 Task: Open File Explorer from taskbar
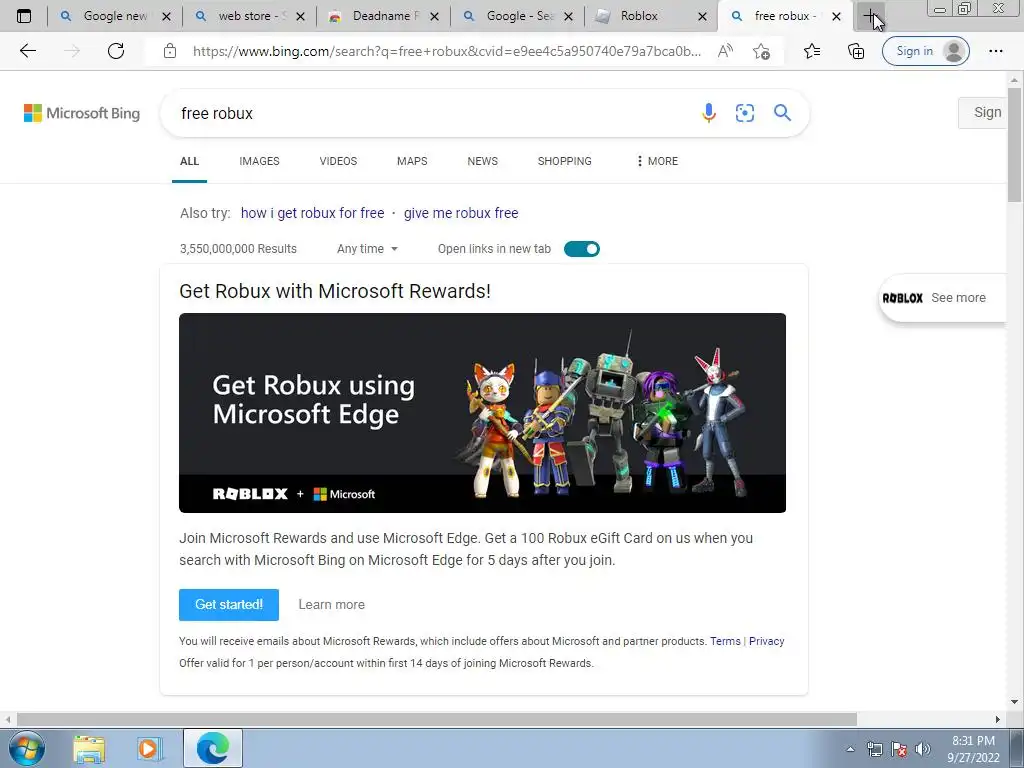point(89,749)
